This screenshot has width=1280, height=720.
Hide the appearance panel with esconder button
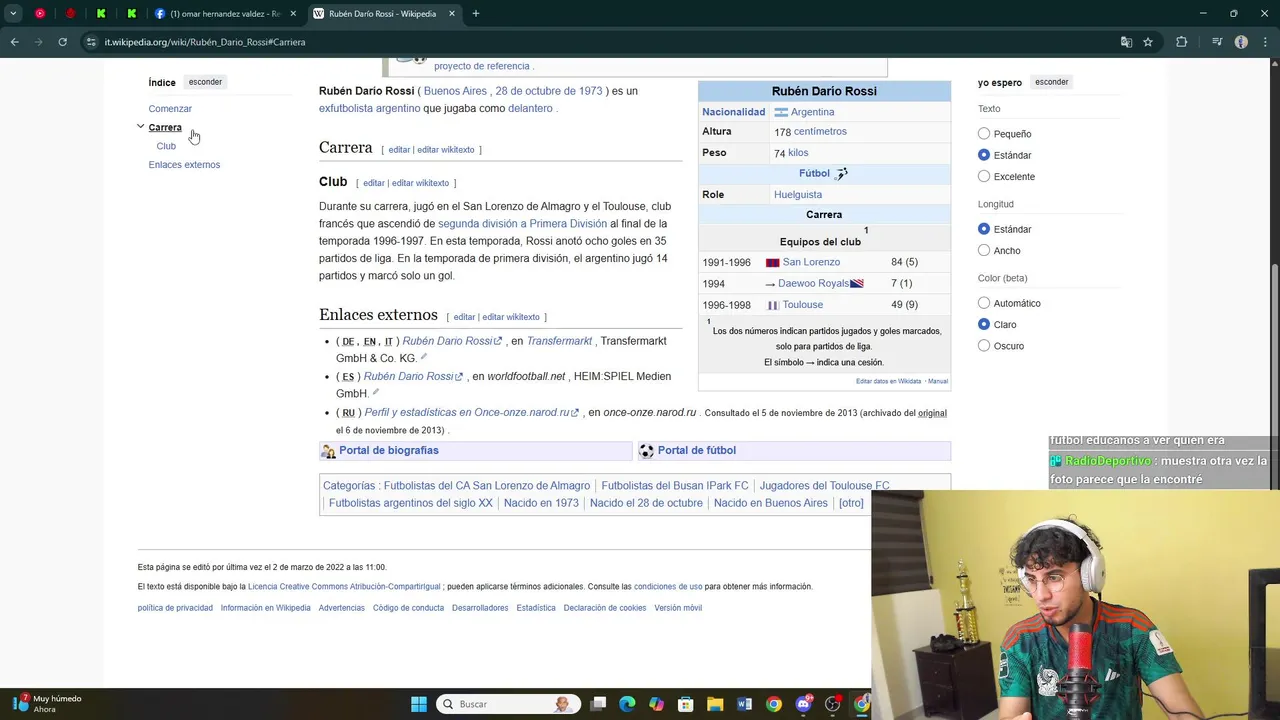[1051, 82]
